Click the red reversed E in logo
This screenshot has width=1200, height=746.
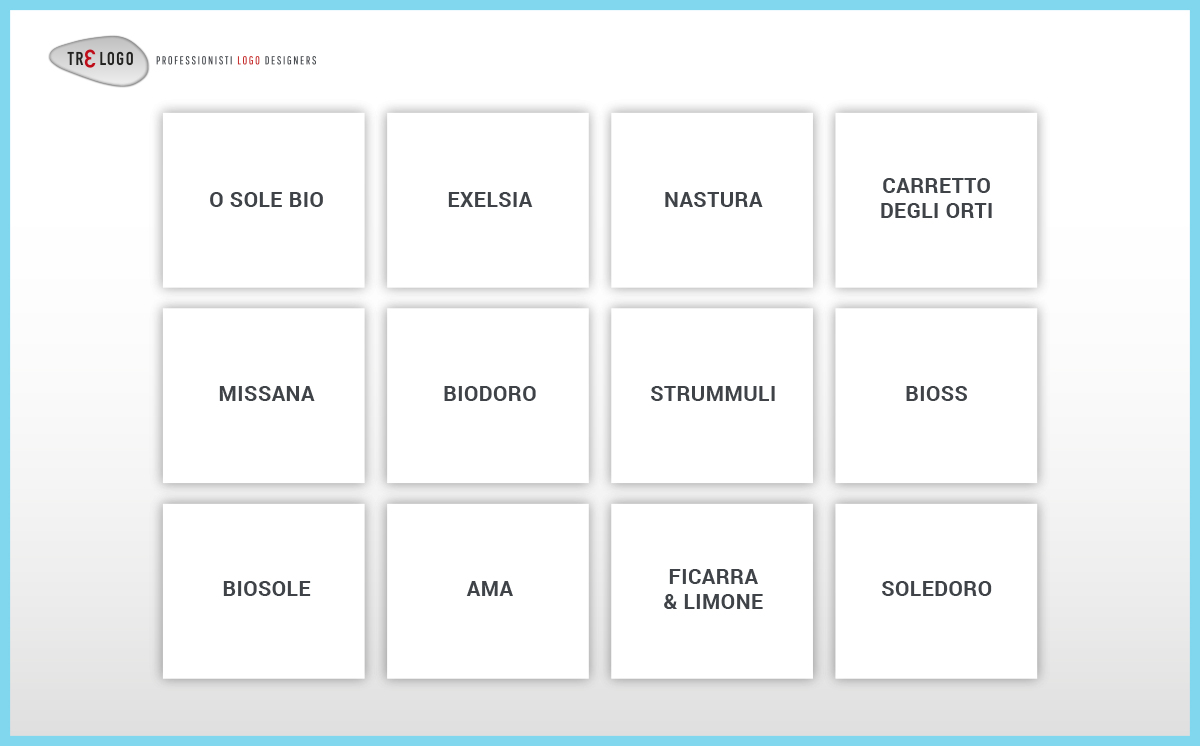tap(90, 60)
